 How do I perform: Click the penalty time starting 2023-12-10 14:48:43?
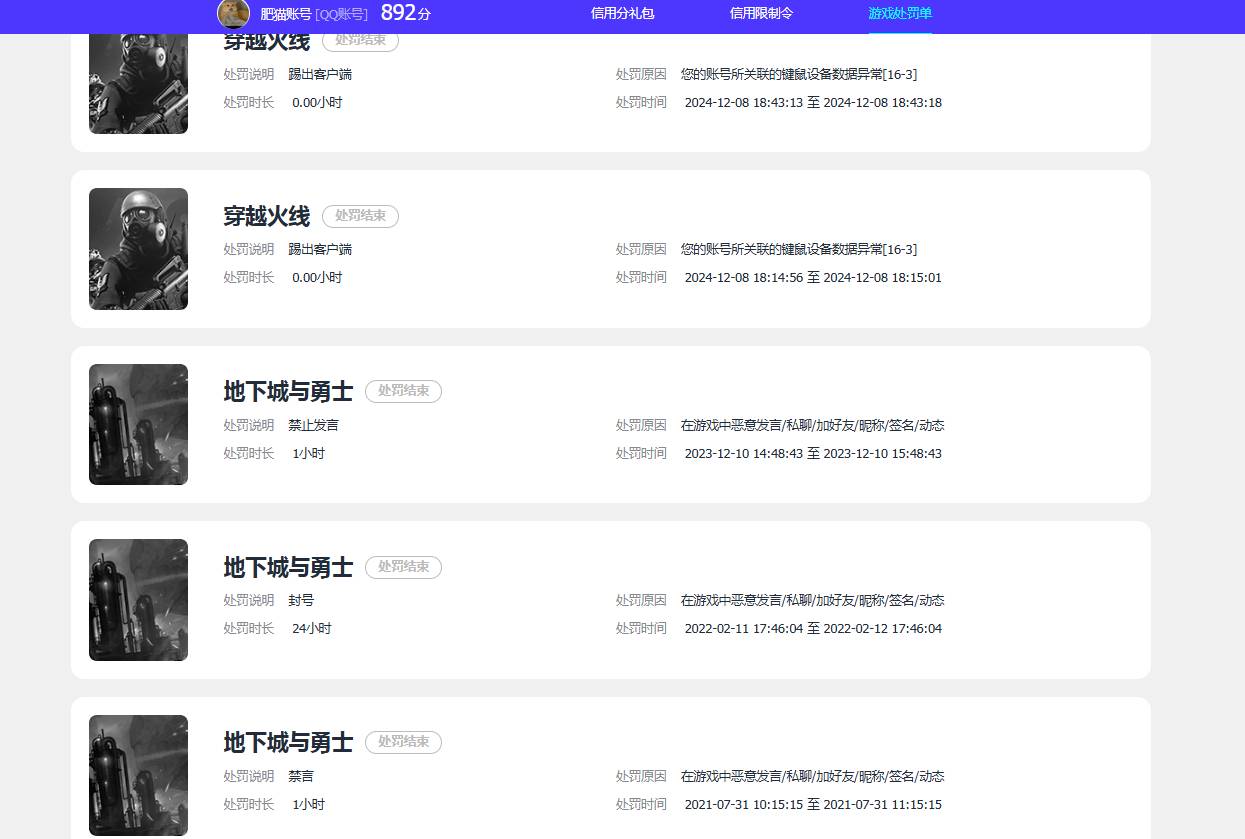812,454
